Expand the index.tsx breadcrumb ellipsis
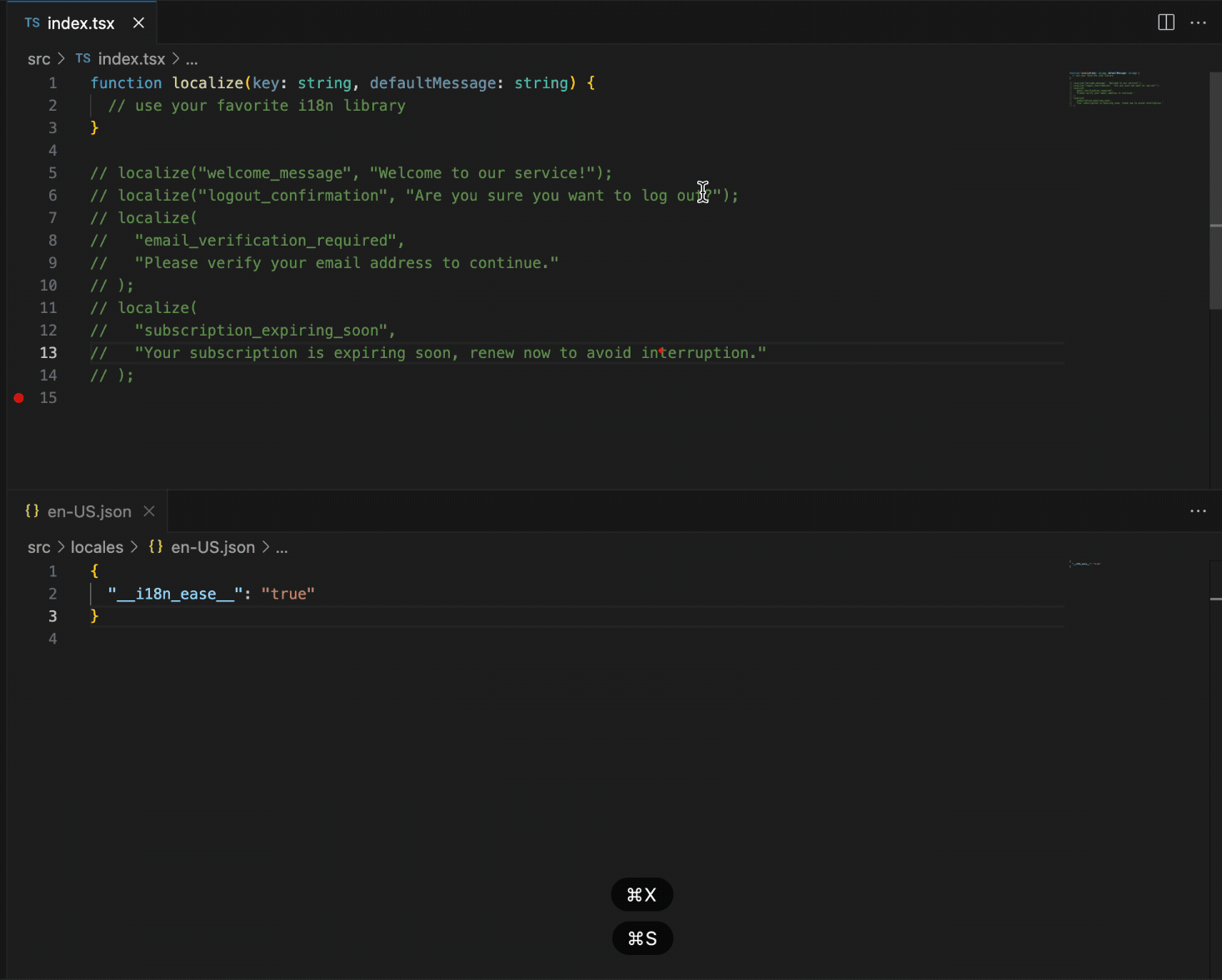1222x980 pixels. tap(192, 59)
